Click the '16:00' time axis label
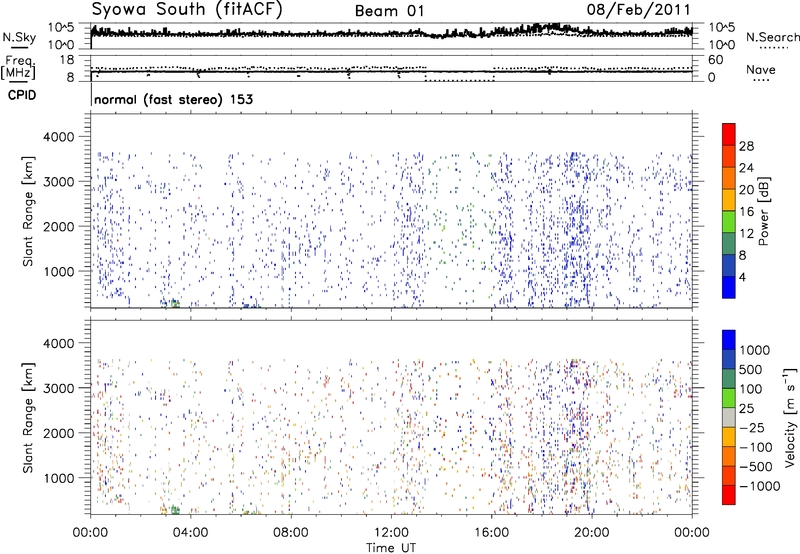Viewport: 800px width, 554px height. click(x=491, y=533)
